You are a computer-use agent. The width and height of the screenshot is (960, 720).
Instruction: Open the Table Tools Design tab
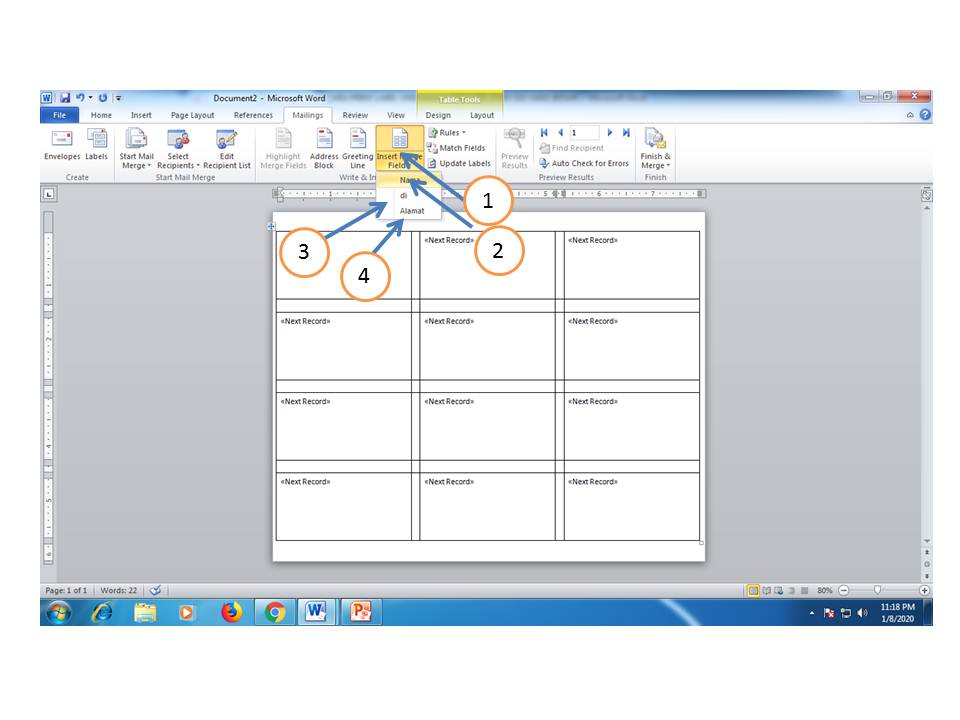[438, 115]
